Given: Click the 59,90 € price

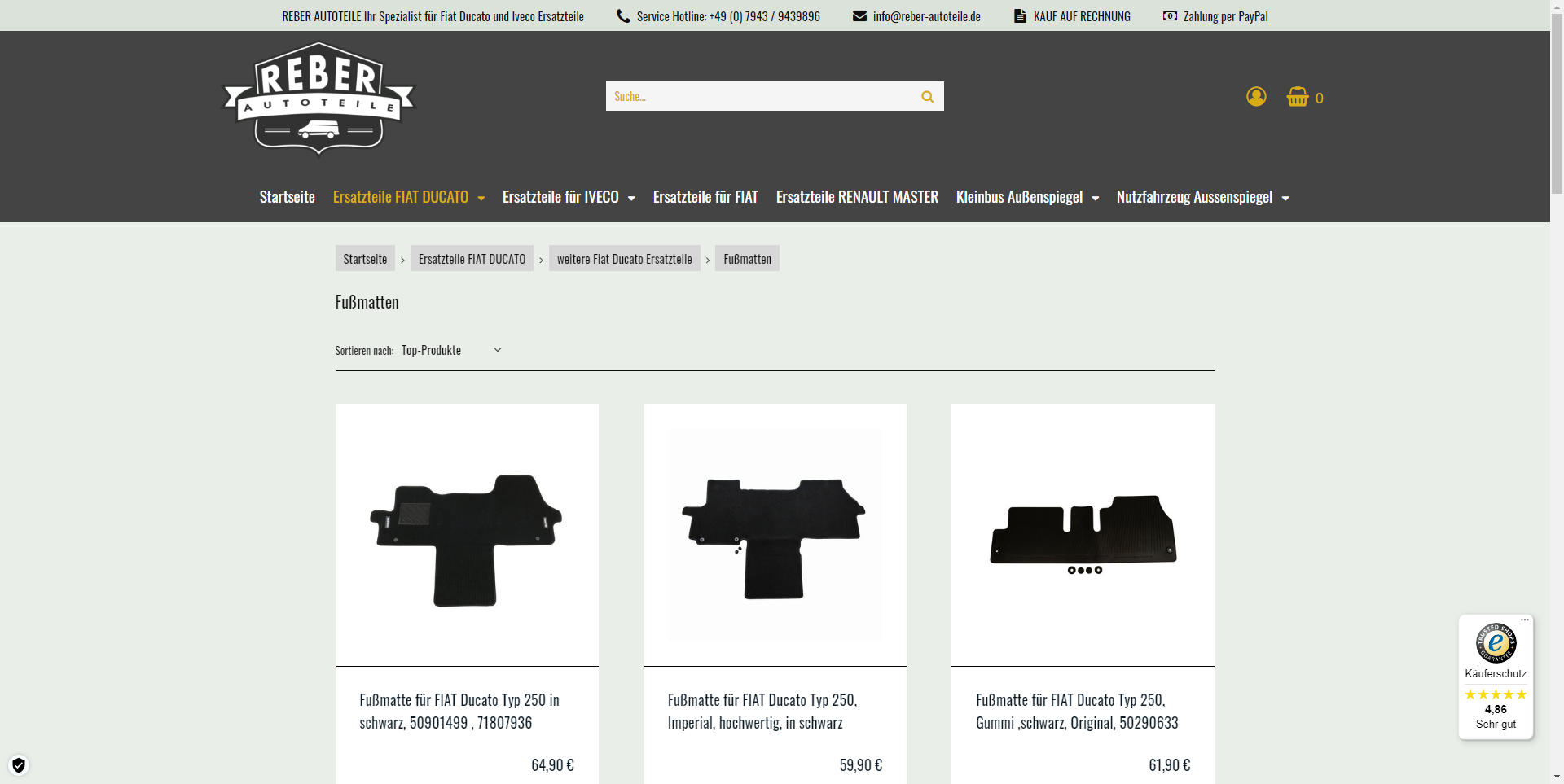Looking at the screenshot, I should pyautogui.click(x=861, y=765).
